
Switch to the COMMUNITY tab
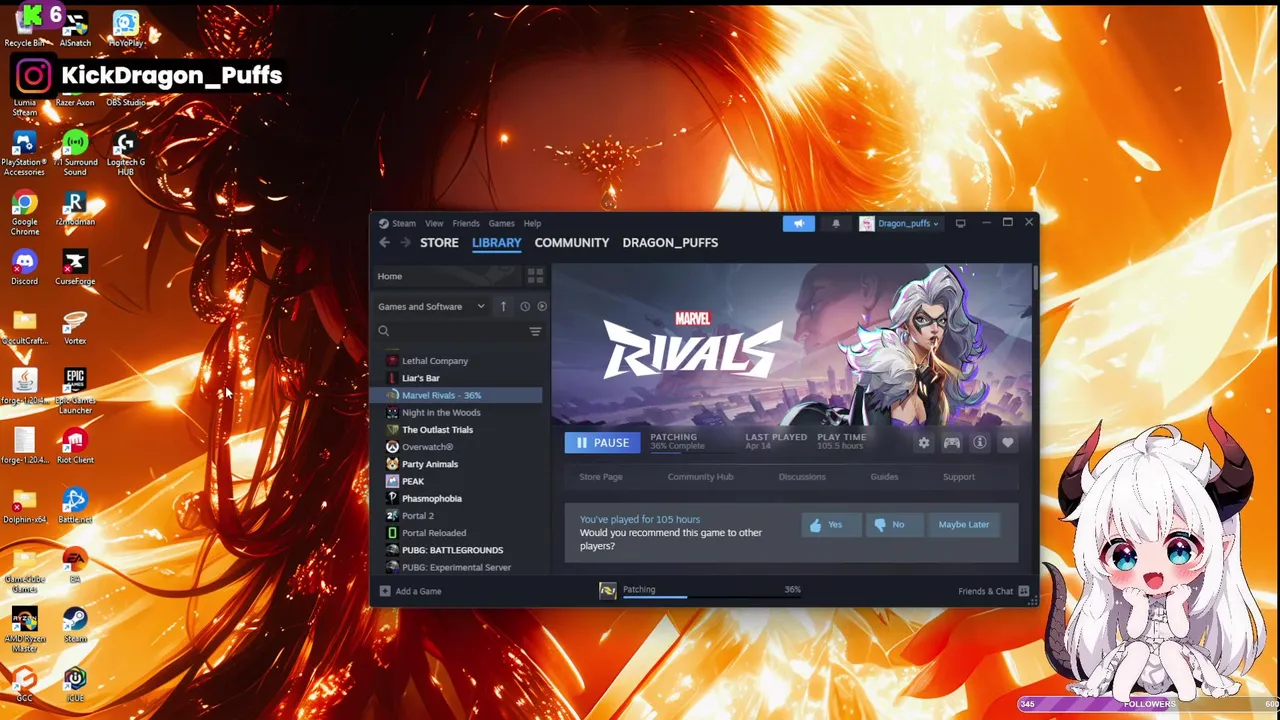pos(571,242)
